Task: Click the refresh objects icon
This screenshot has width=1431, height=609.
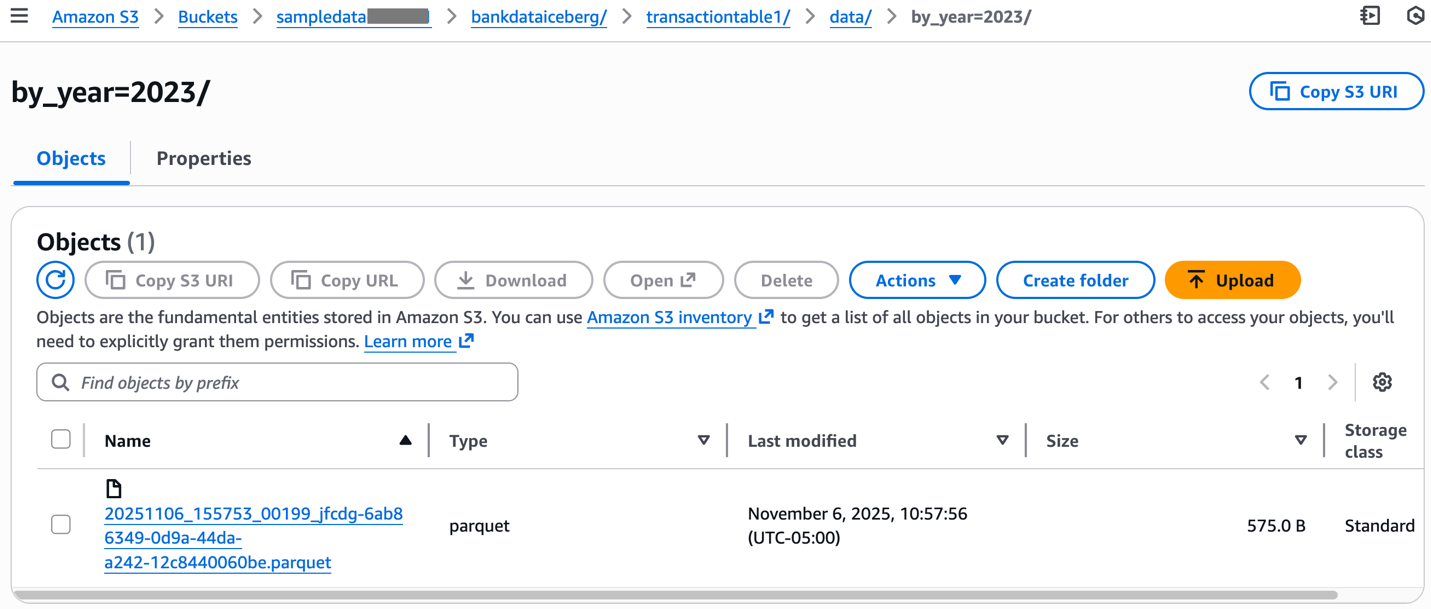Action: click(55, 280)
